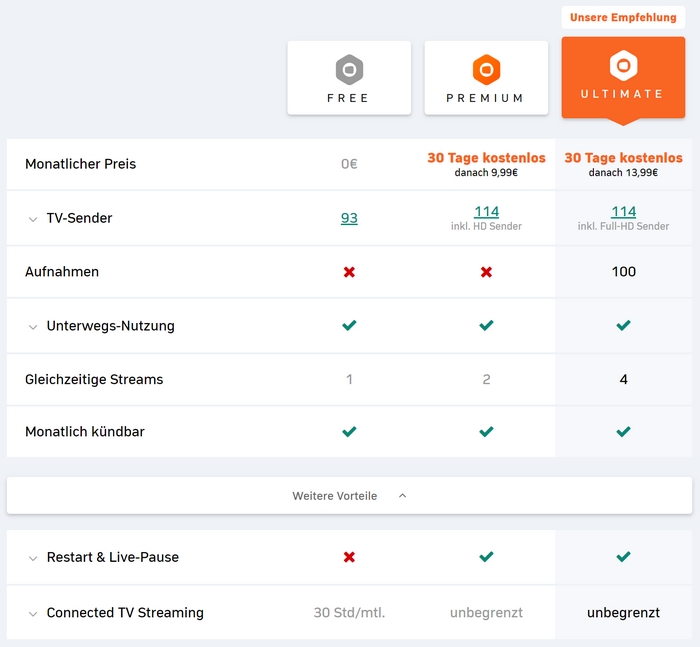Click the '1' Gleichzeitige Streams value

coord(349,379)
